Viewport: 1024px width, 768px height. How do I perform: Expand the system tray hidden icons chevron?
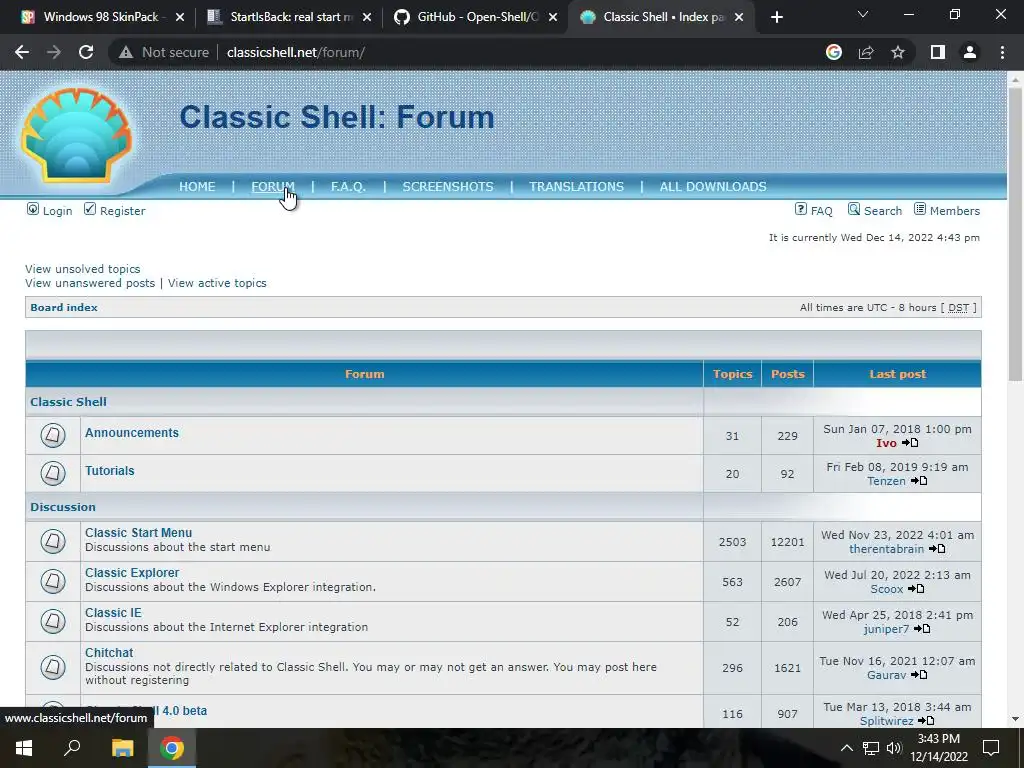(x=846, y=748)
